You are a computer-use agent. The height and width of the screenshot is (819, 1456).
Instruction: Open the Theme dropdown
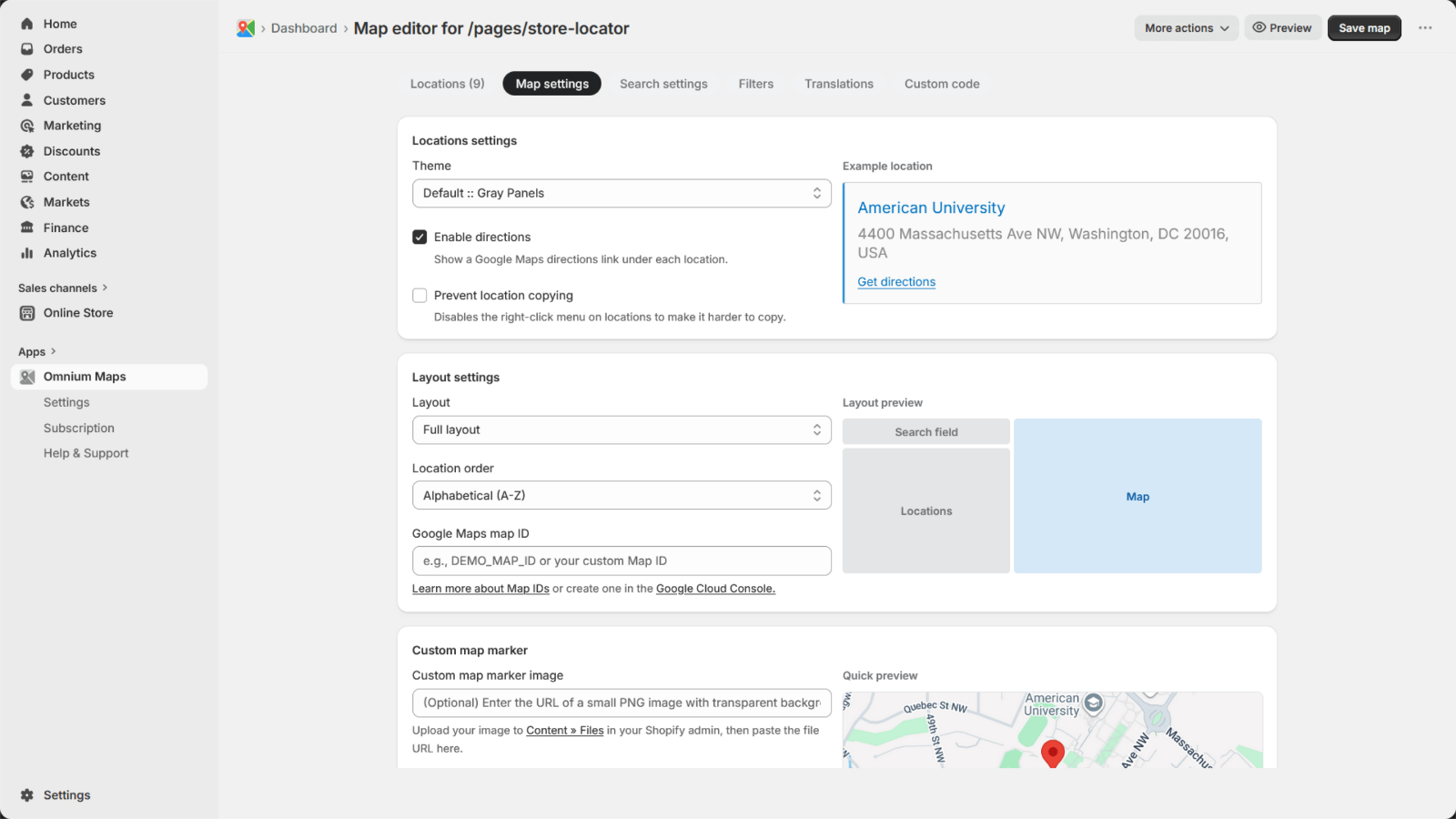pos(622,193)
